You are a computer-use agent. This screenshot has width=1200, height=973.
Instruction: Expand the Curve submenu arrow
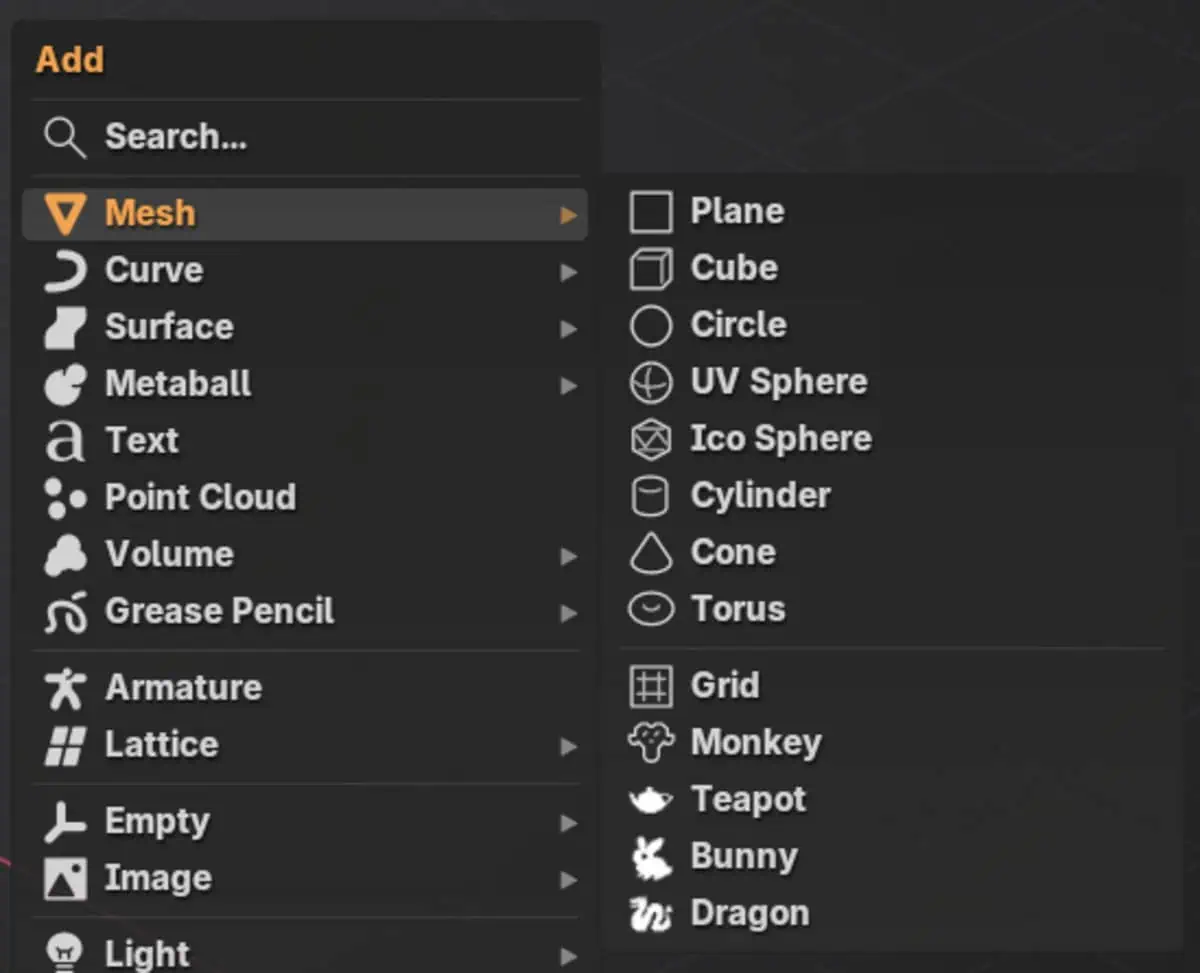569,271
